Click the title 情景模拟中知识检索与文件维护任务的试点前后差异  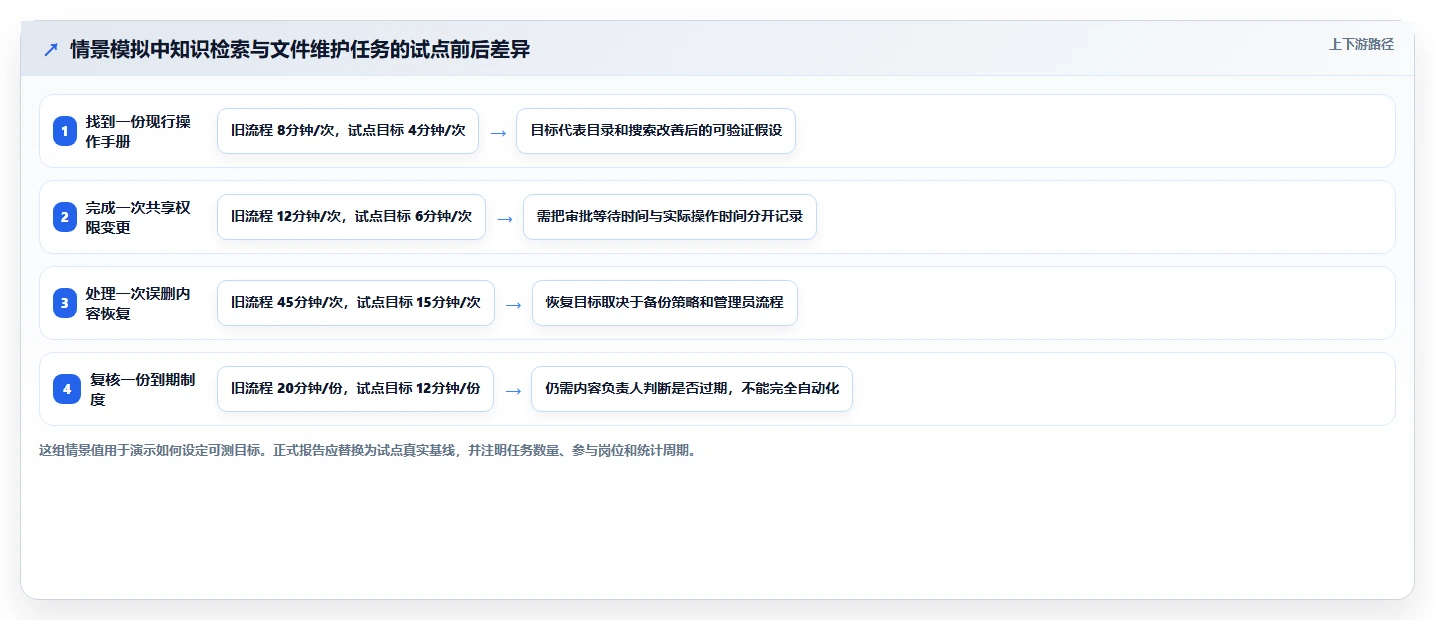[300, 50]
